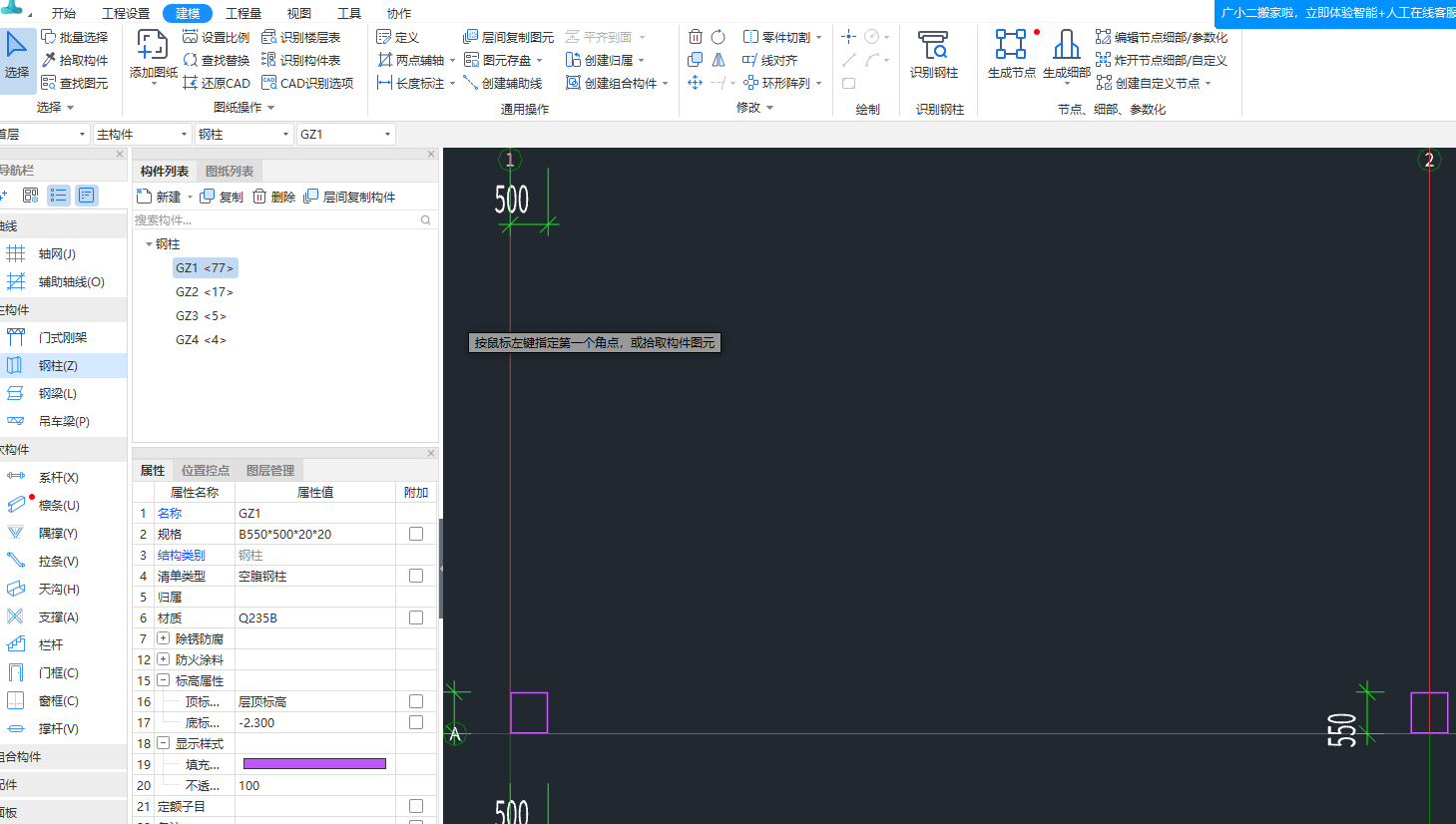Viewport: 1456px width, 824px height.
Task: Switch to the 位置控点 tab
Action: [x=206, y=471]
